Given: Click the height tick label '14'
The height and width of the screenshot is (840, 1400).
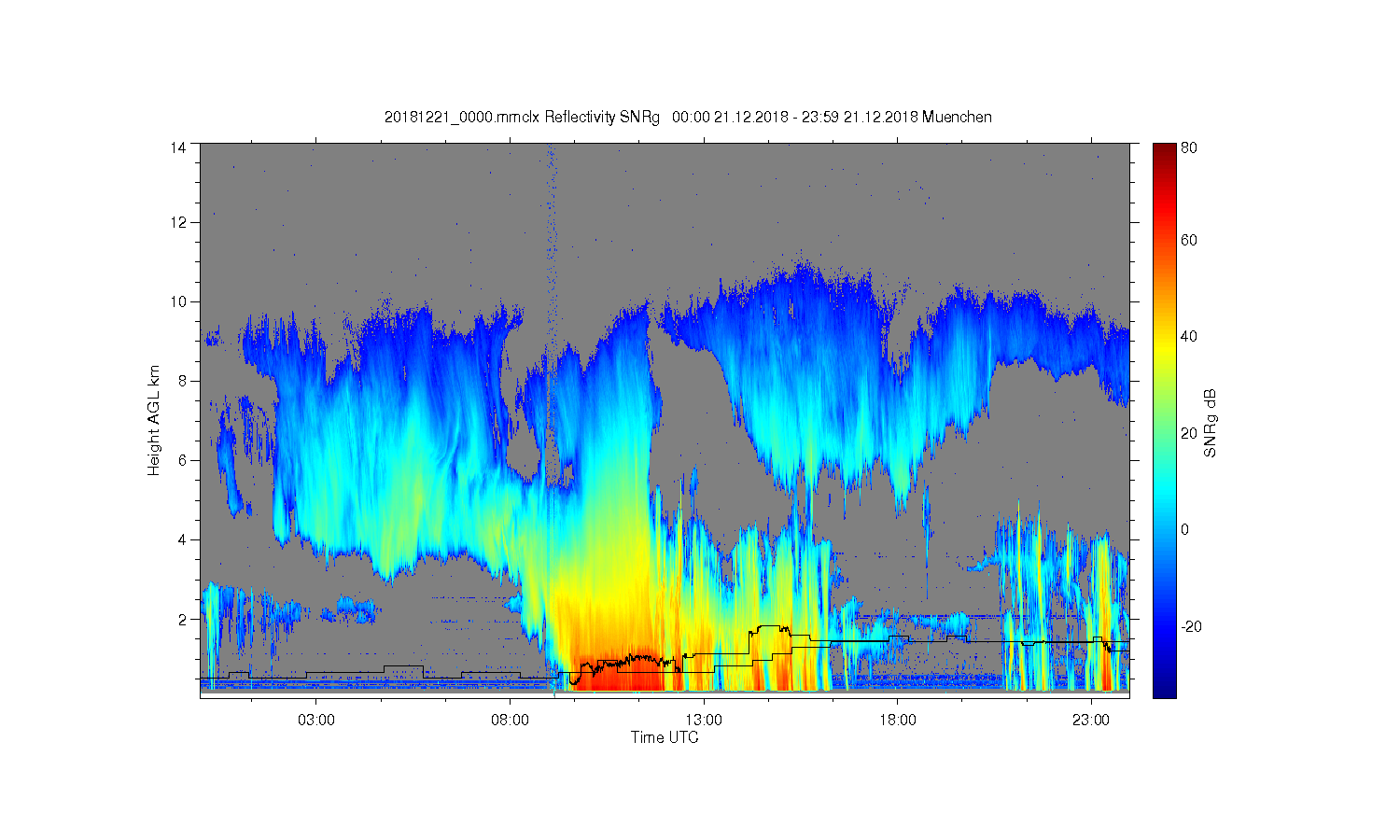Looking at the screenshot, I should [177, 147].
